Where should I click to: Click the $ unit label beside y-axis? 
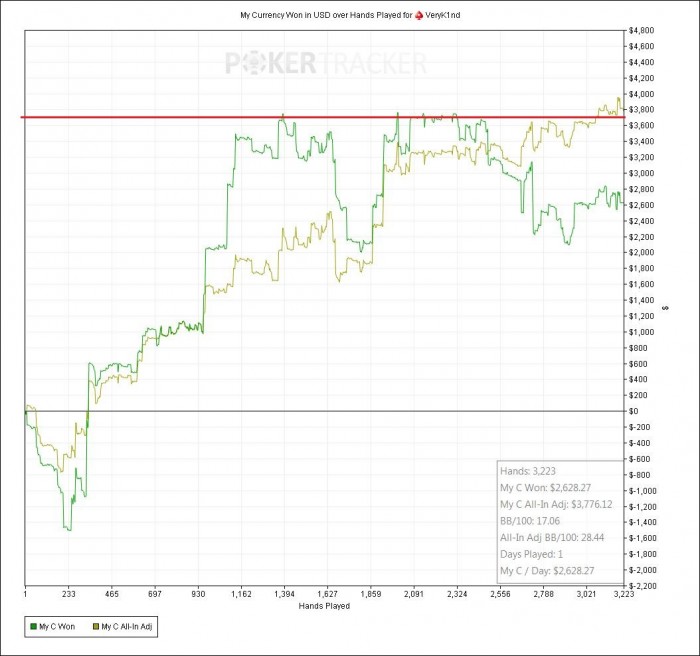666,308
